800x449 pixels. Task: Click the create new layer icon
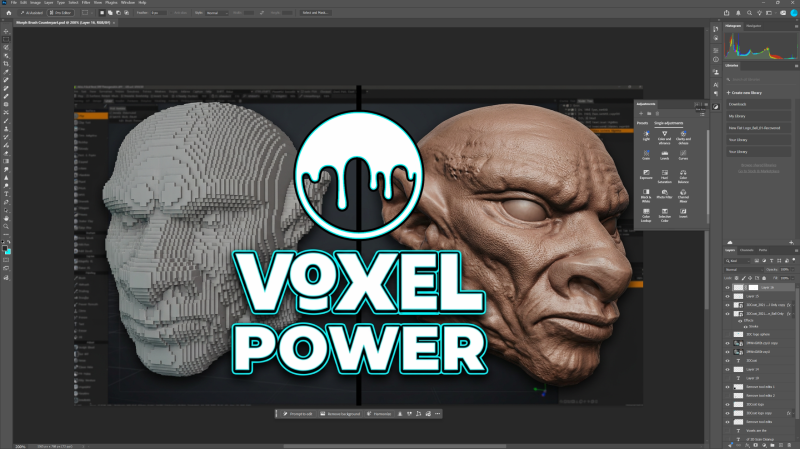pos(781,445)
